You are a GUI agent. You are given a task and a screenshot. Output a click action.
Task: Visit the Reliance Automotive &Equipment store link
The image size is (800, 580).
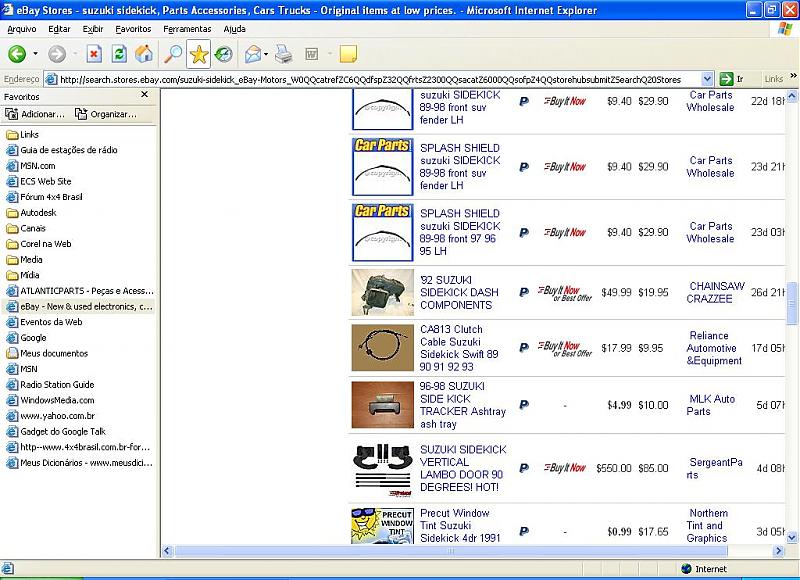click(714, 348)
